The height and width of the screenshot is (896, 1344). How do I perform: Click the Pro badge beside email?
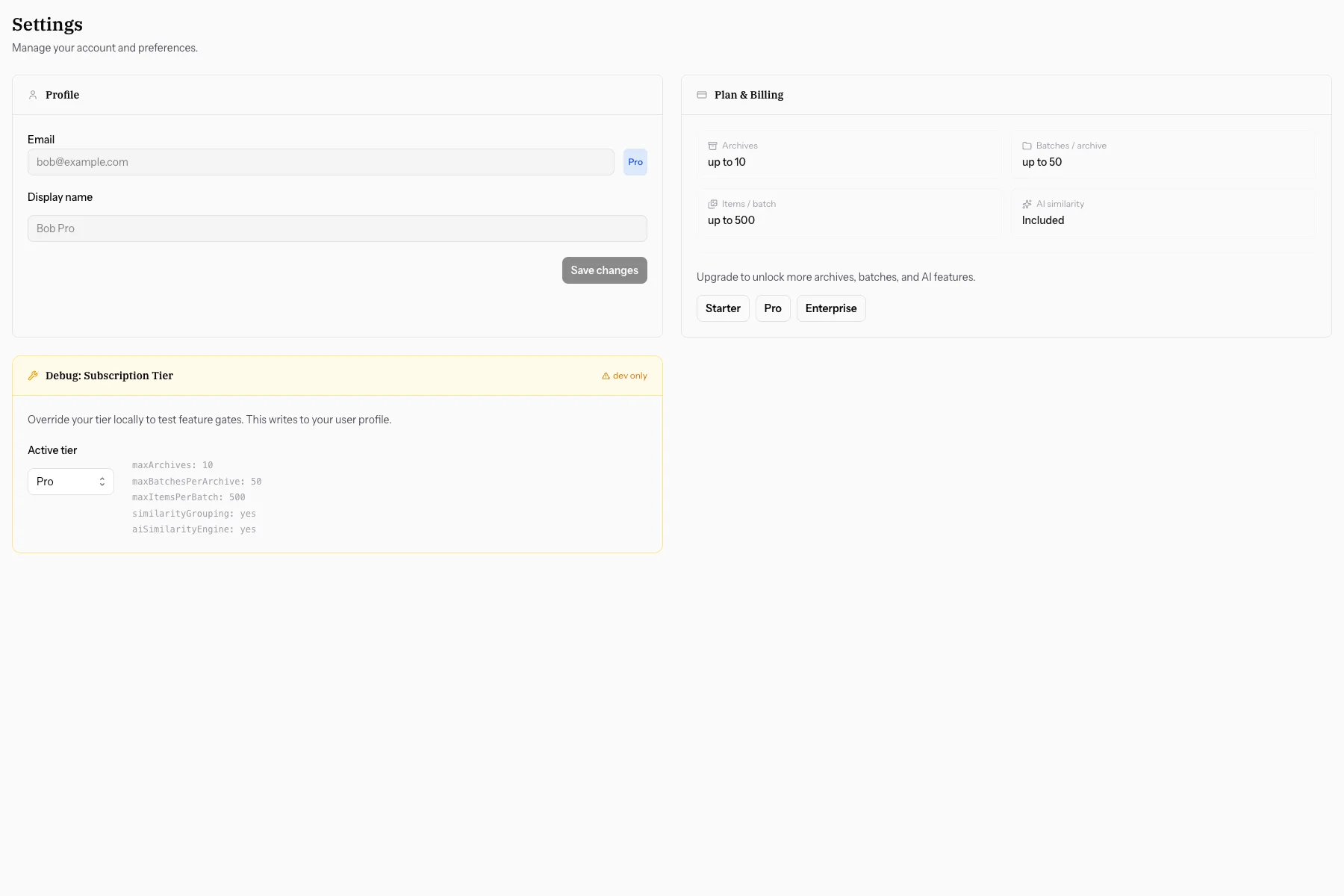(635, 162)
